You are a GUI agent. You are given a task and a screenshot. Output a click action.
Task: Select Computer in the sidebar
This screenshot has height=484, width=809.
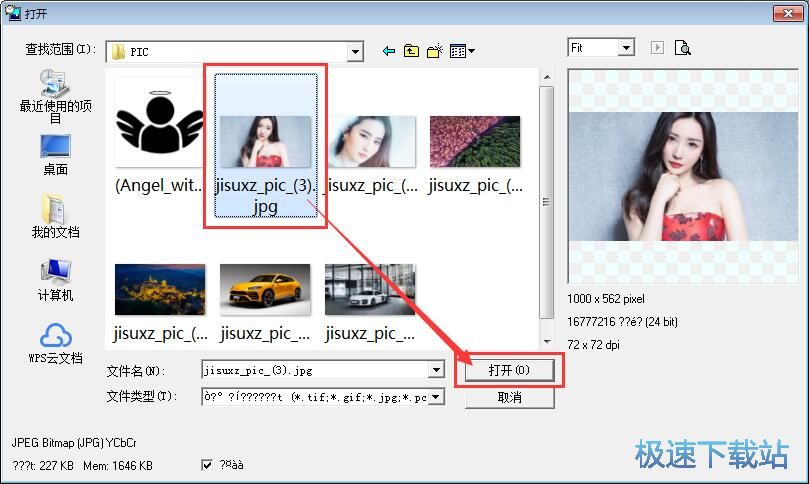coord(55,279)
